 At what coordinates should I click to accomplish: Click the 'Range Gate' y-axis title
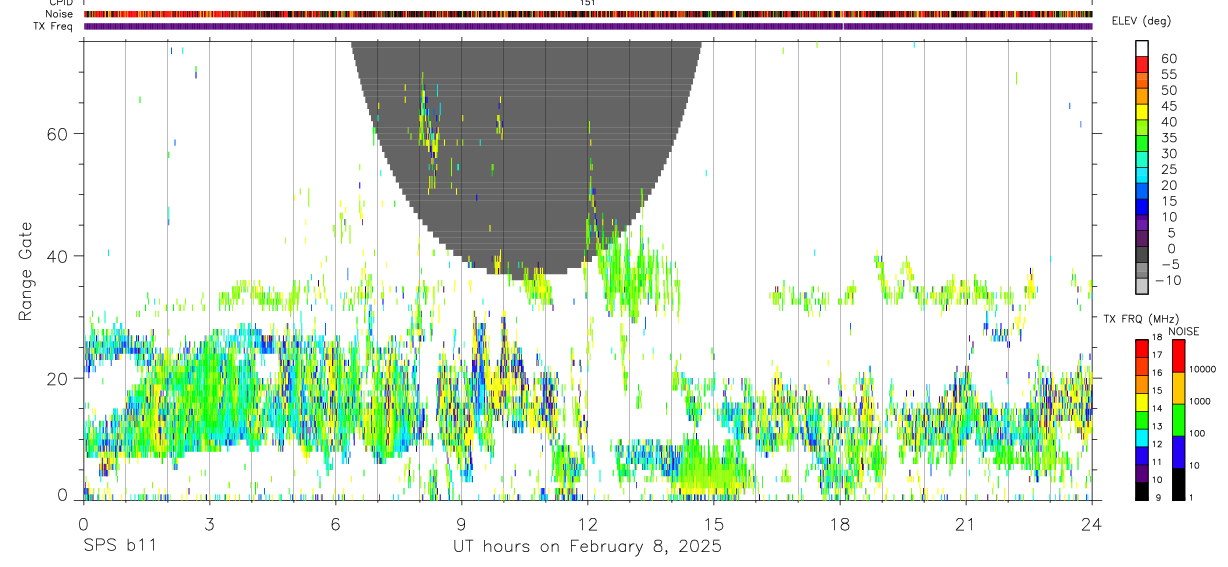point(28,271)
